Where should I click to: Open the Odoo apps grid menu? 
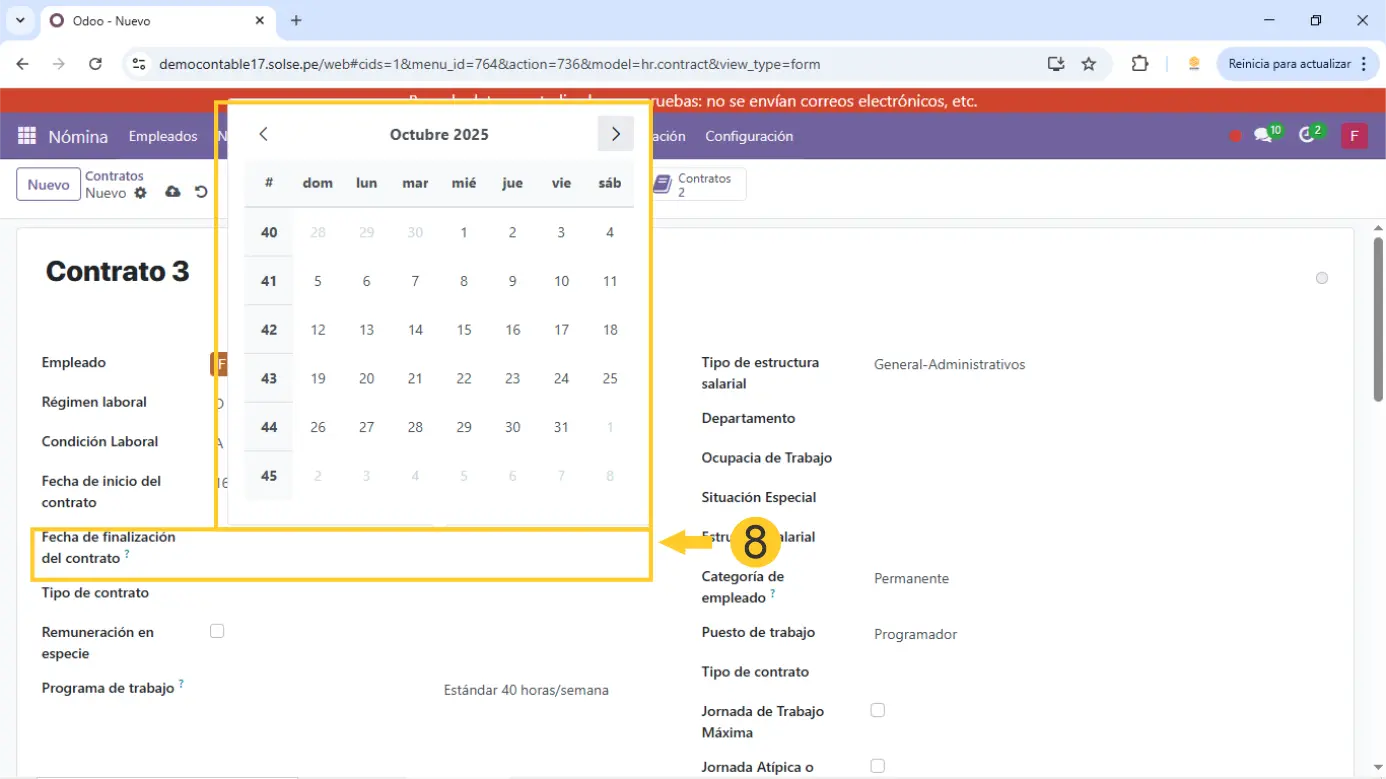pos(27,136)
